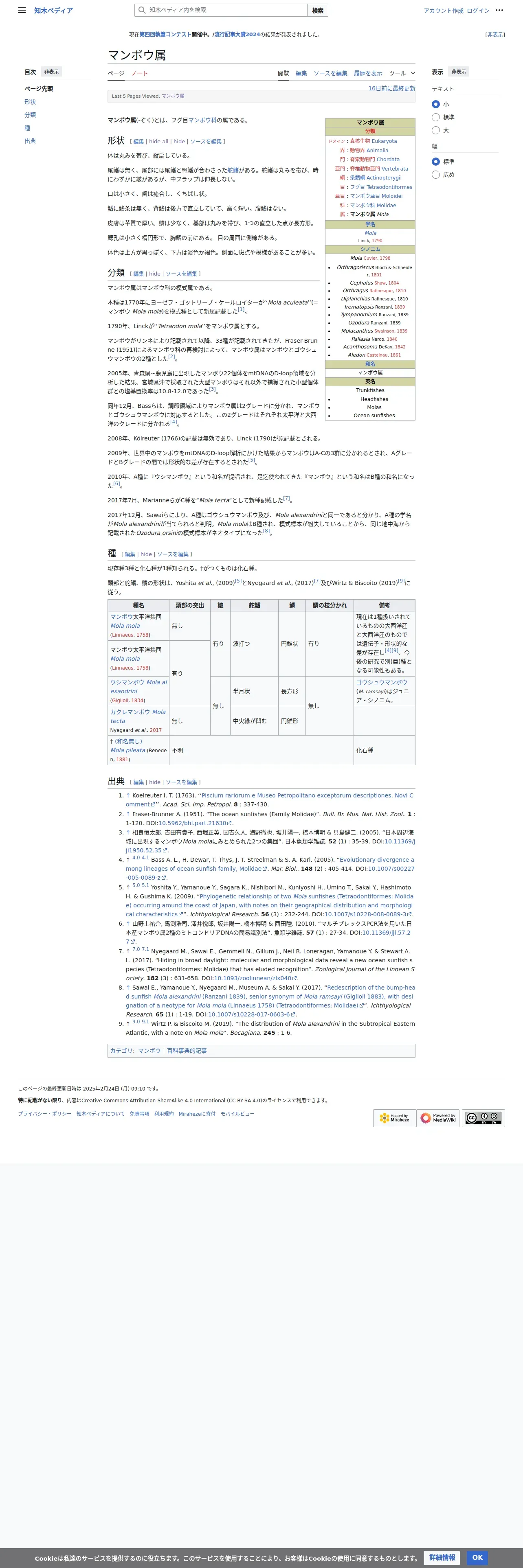523x1568 pixels.
Task: Click the 検索 search button
Action: [x=318, y=10]
